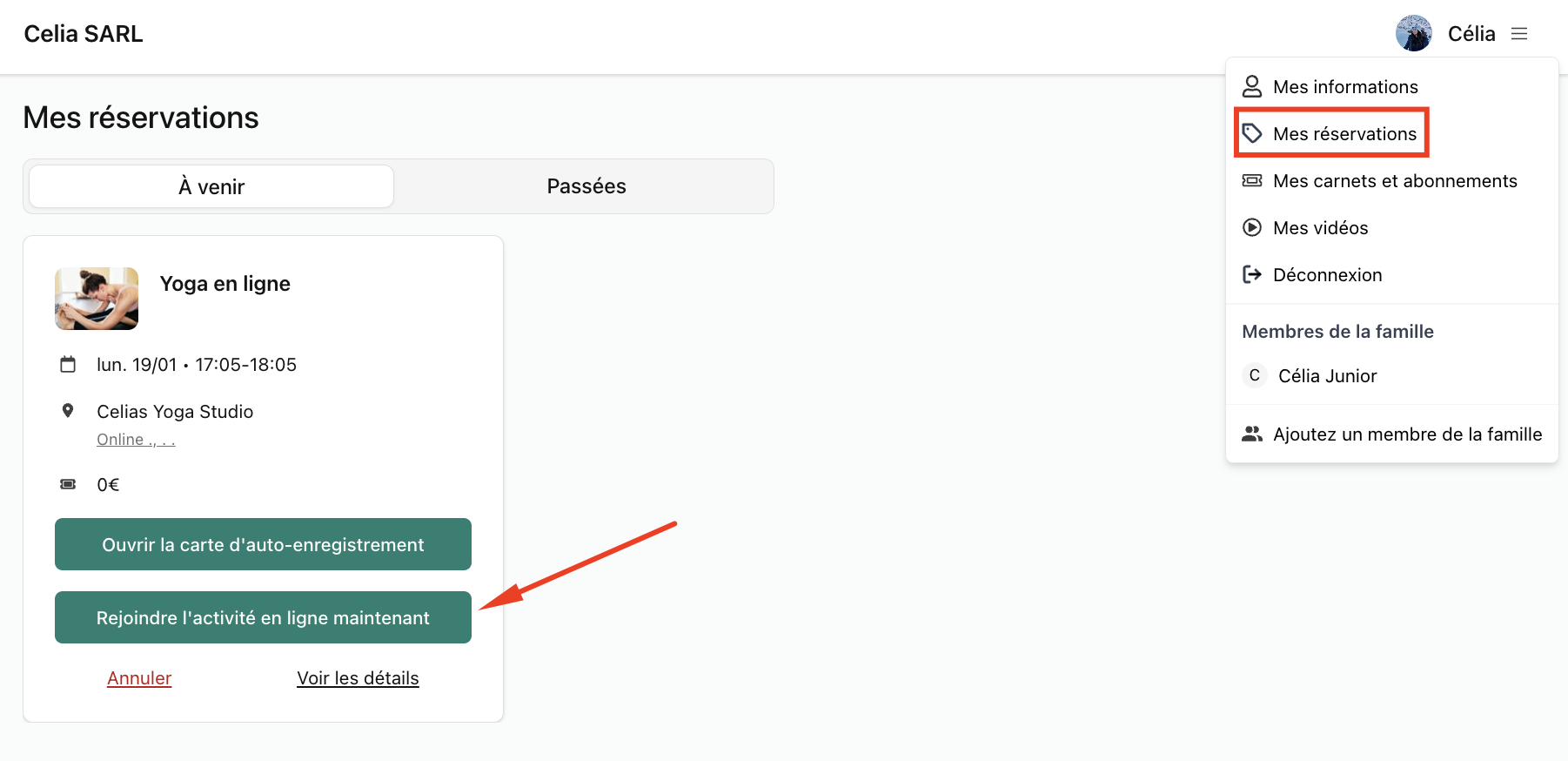Toggle the hamburger menu icon
This screenshot has height=761, width=1568.
1519,34
